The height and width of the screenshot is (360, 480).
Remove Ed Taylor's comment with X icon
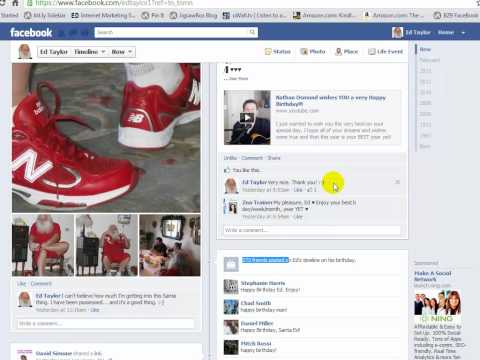[397, 182]
